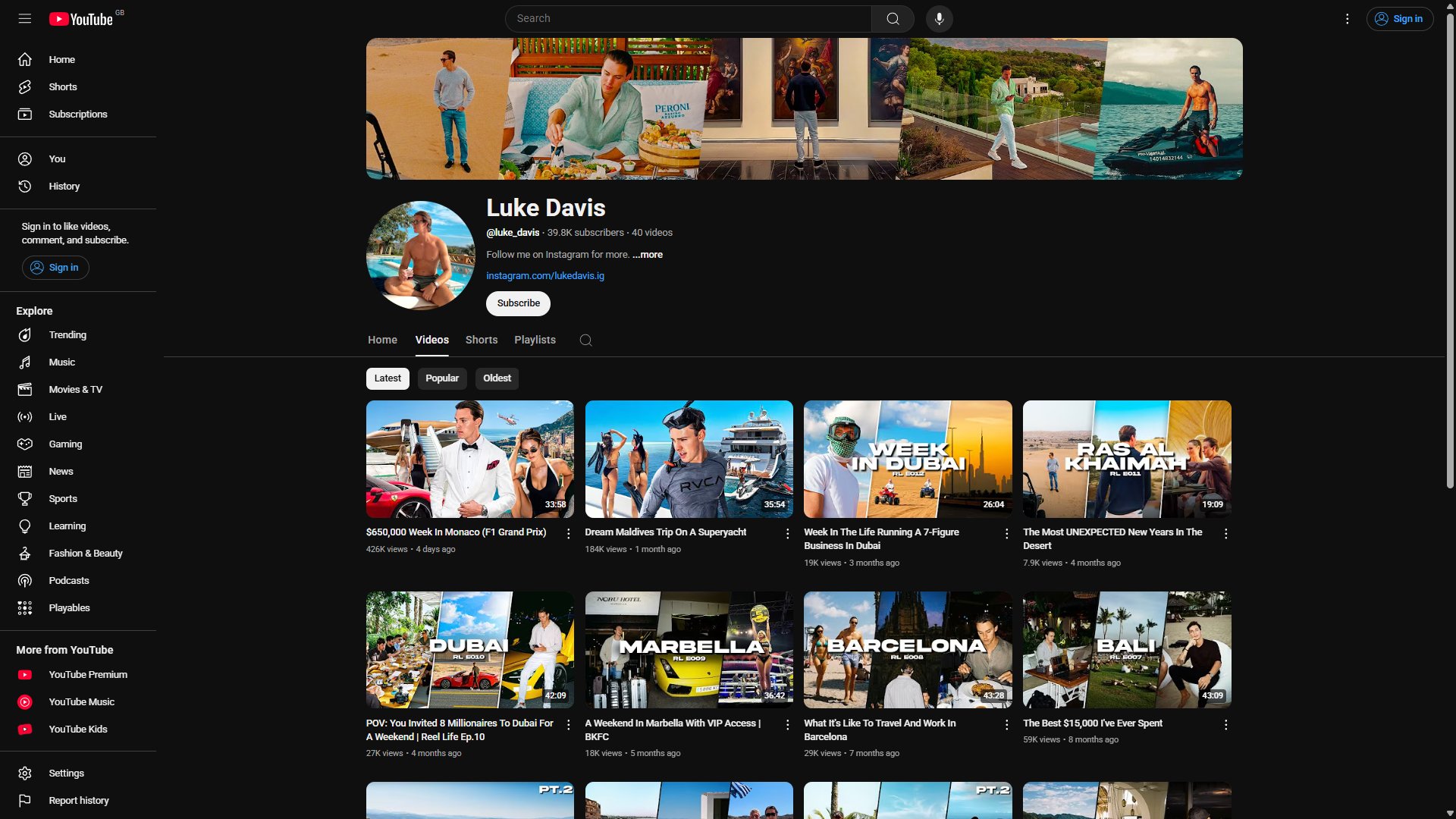
Task: Open the Gaming sidebar item
Action: click(65, 444)
